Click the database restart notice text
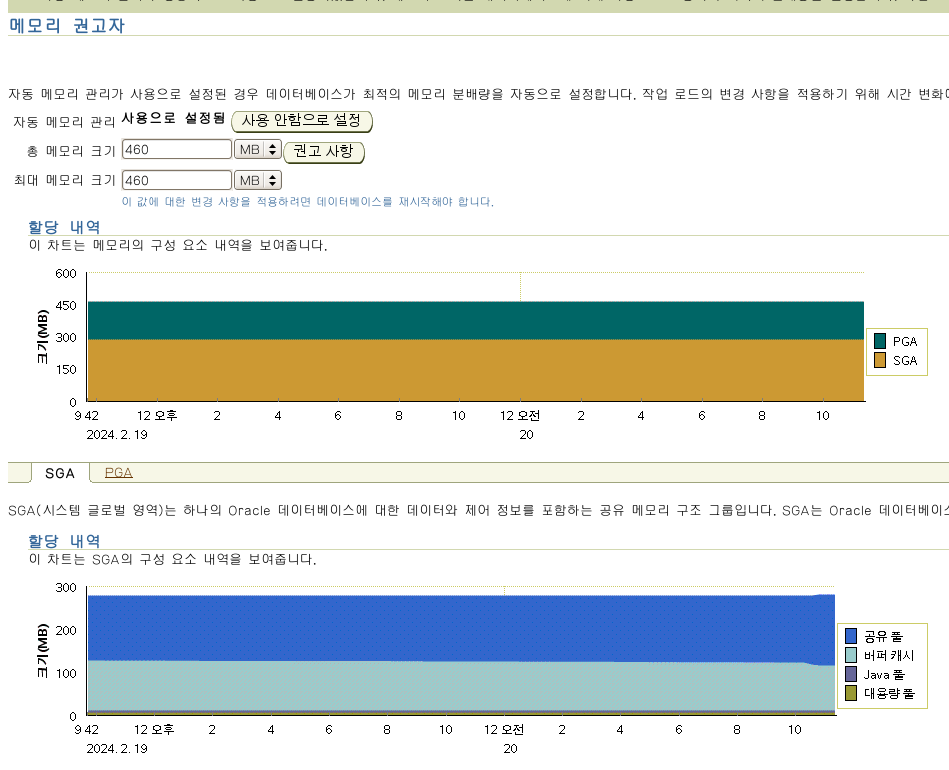The height and width of the screenshot is (770, 949). pyautogui.click(x=307, y=202)
